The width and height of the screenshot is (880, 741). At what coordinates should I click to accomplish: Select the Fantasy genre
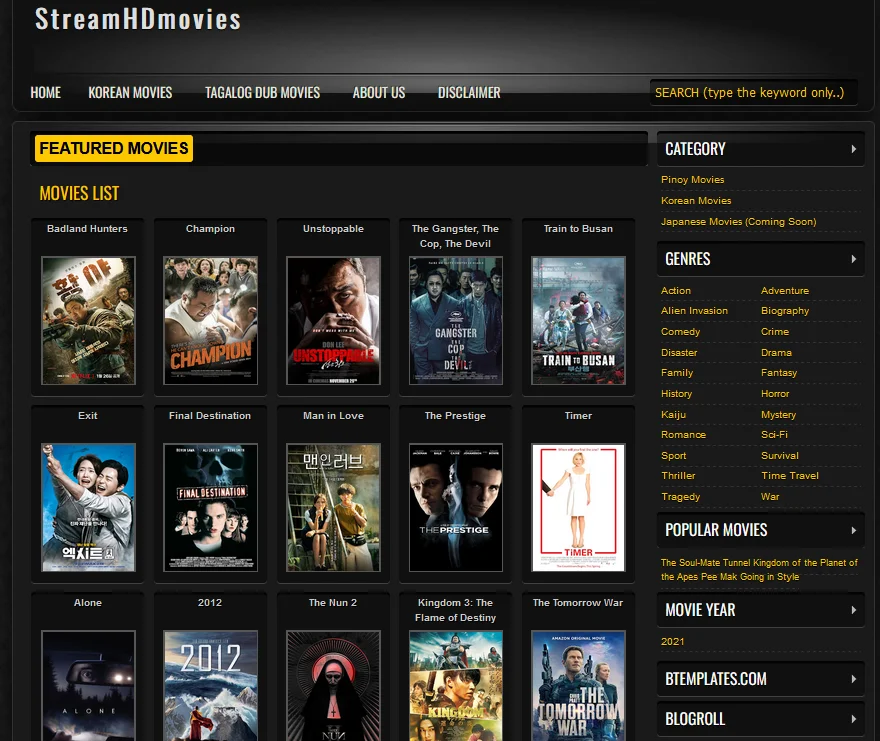tap(778, 373)
